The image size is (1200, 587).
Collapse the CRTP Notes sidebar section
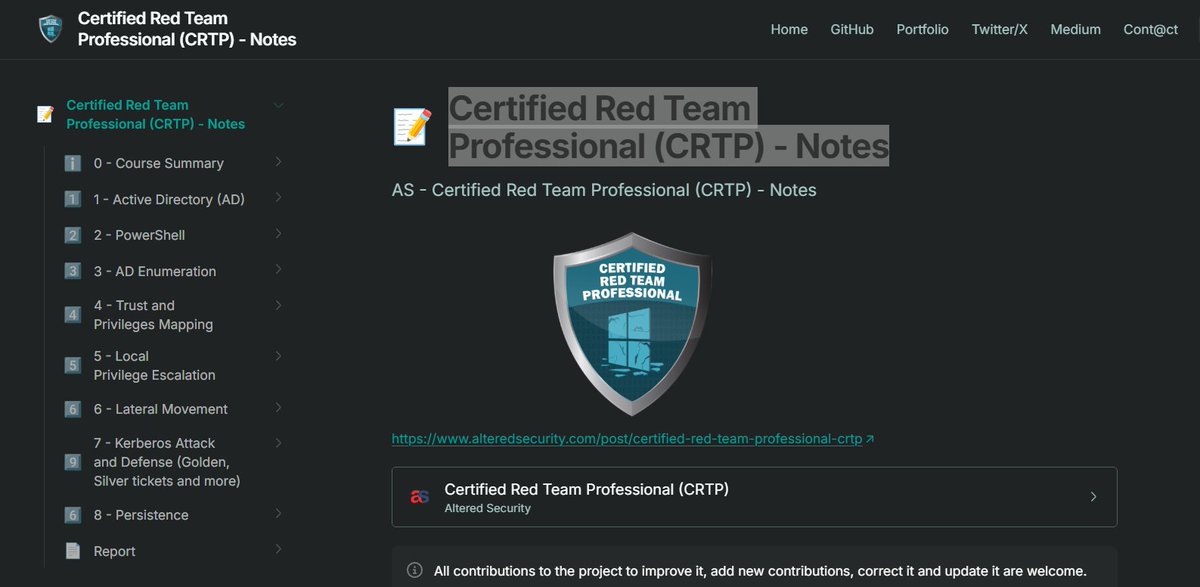pos(279,105)
